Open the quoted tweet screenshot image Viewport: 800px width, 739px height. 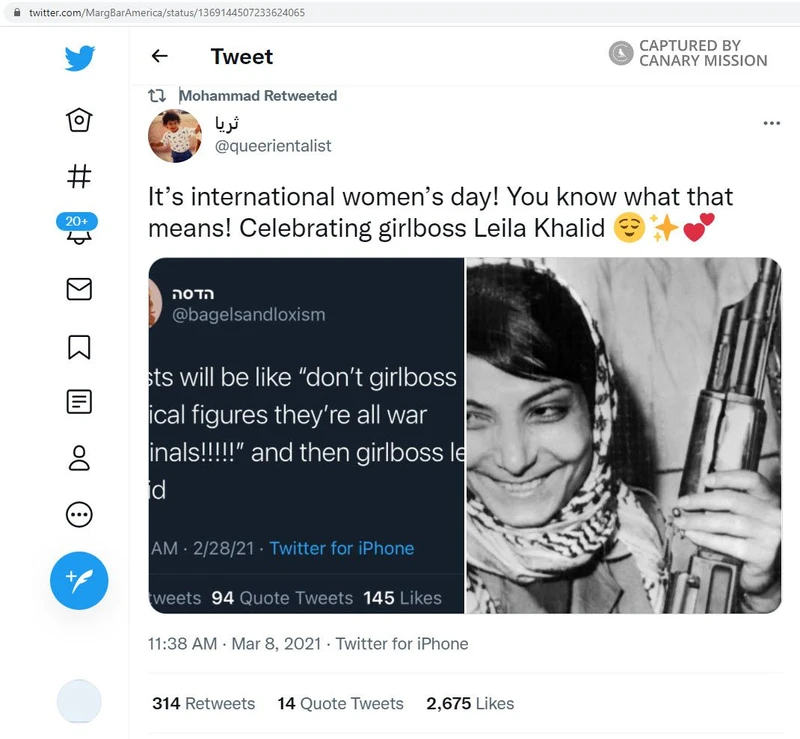tap(306, 435)
